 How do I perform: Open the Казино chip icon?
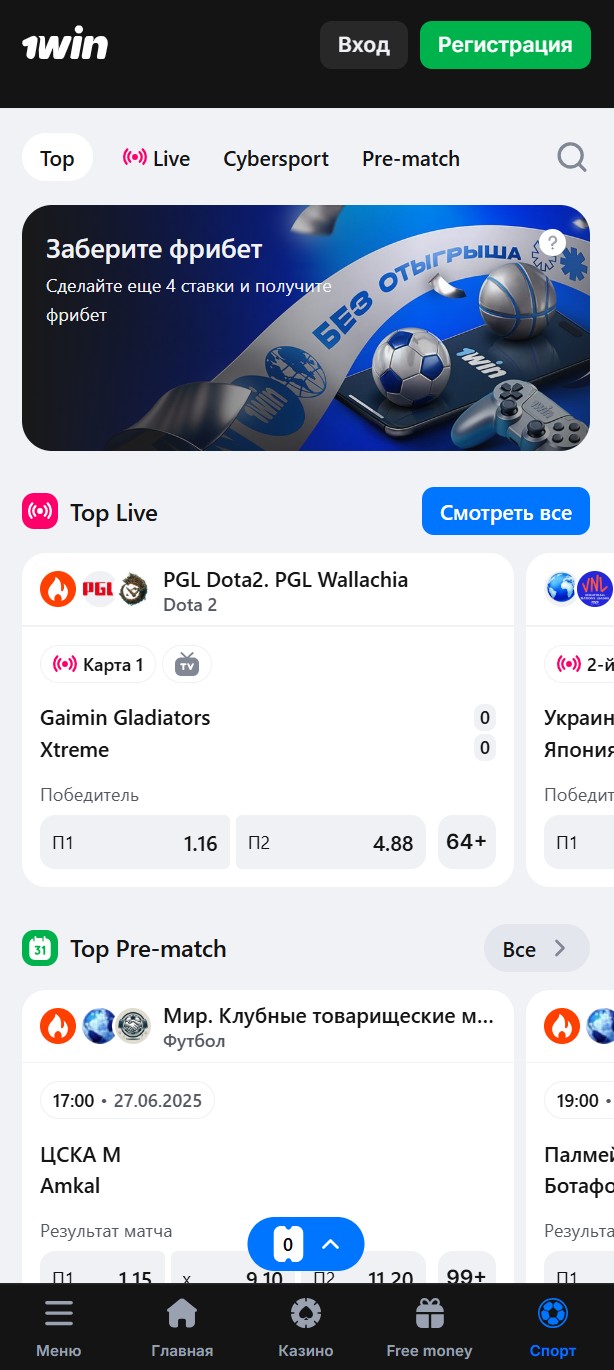(x=306, y=1313)
